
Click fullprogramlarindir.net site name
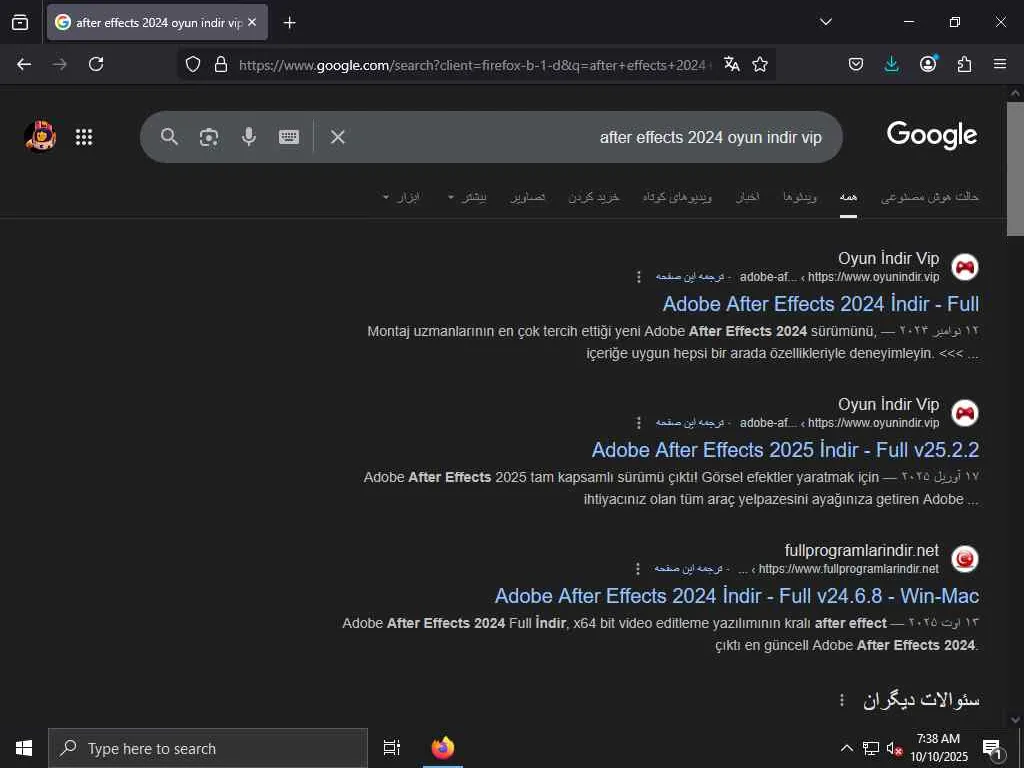pyautogui.click(x=861, y=551)
